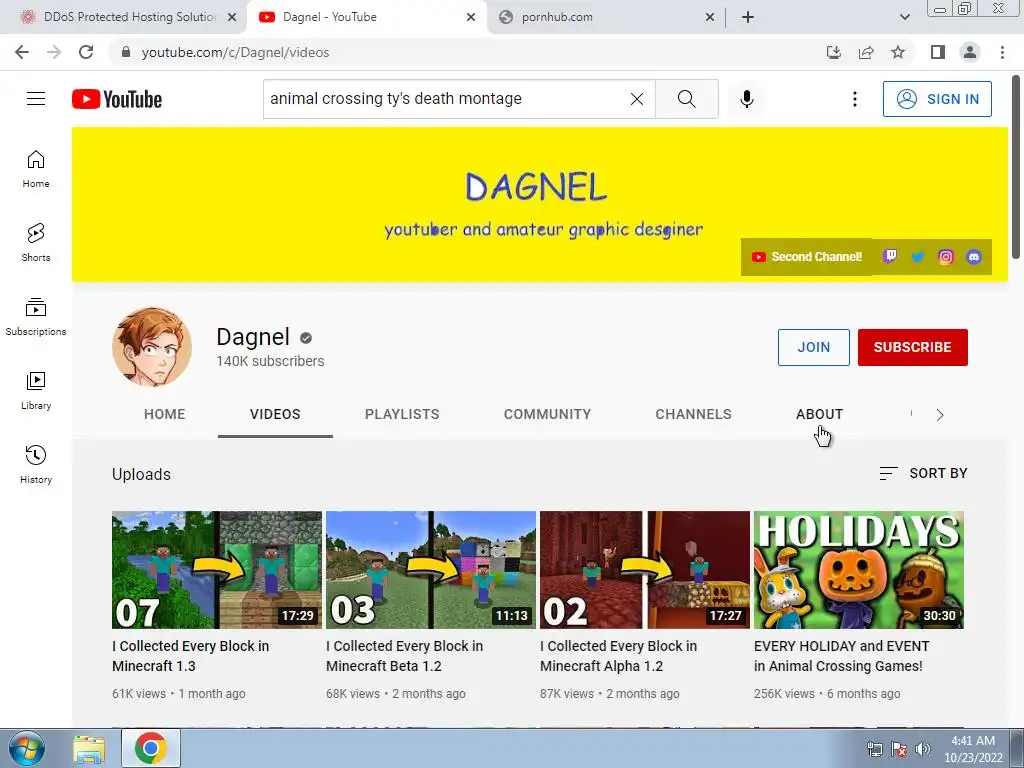This screenshot has width=1024, height=768.
Task: Open the Twitter link on channel banner
Action: pos(918,257)
